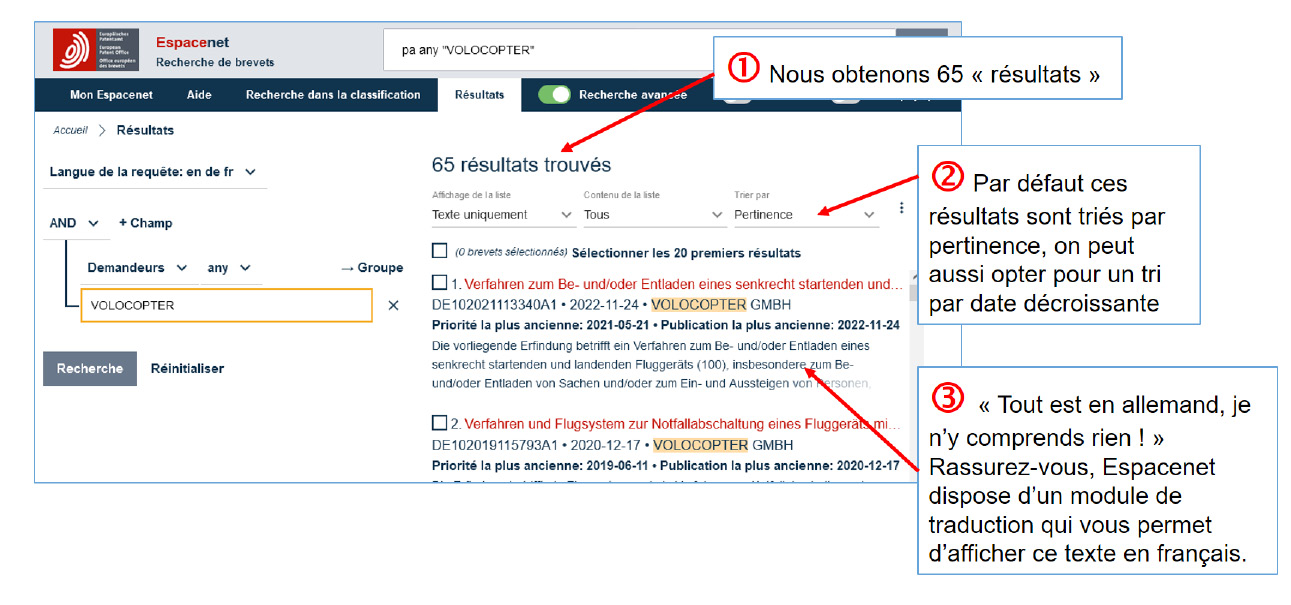Tick the checkbox for result 1
Screen dimensions: 1291x605
click(440, 284)
